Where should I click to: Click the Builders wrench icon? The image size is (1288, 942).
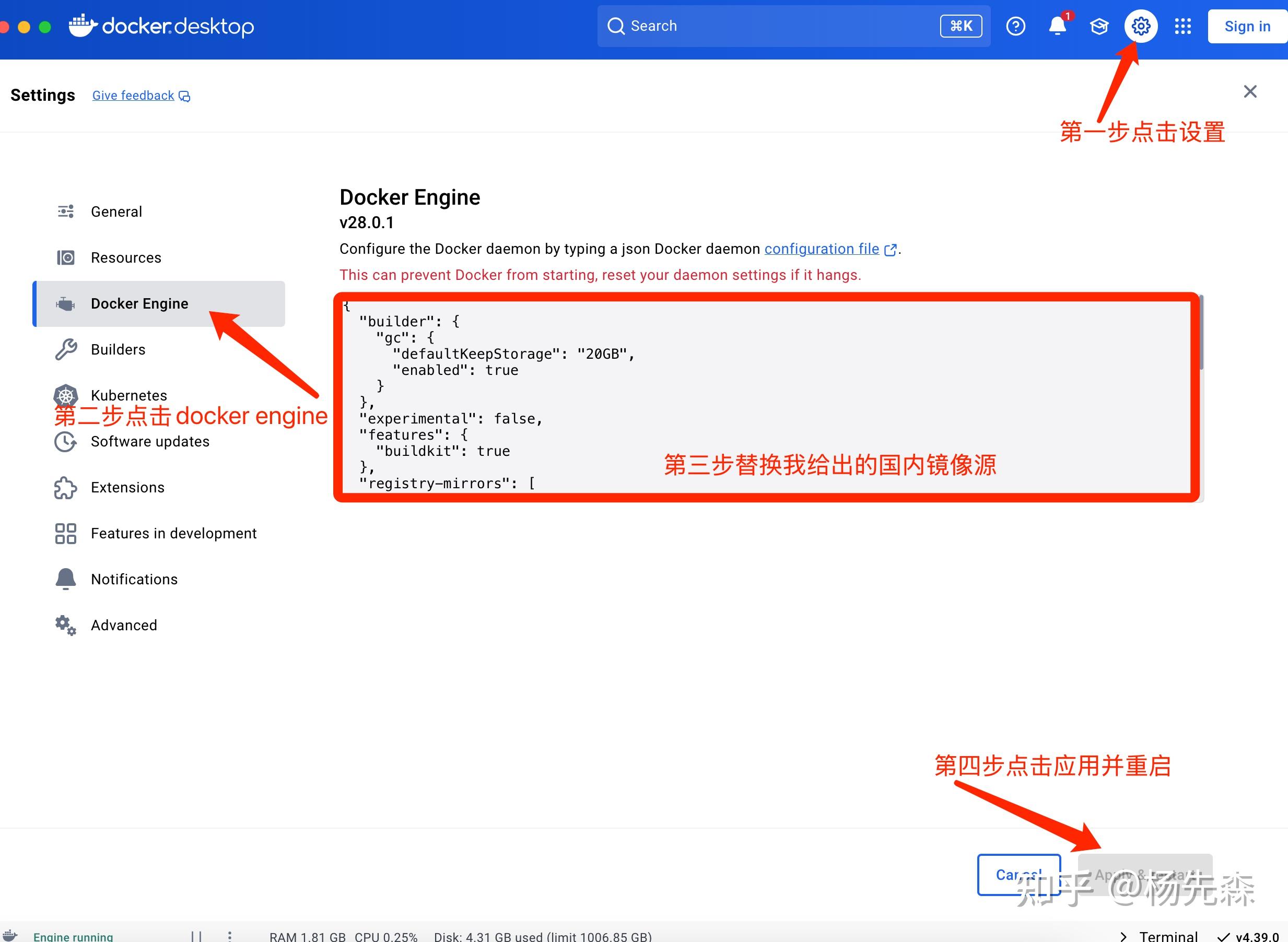click(x=65, y=349)
